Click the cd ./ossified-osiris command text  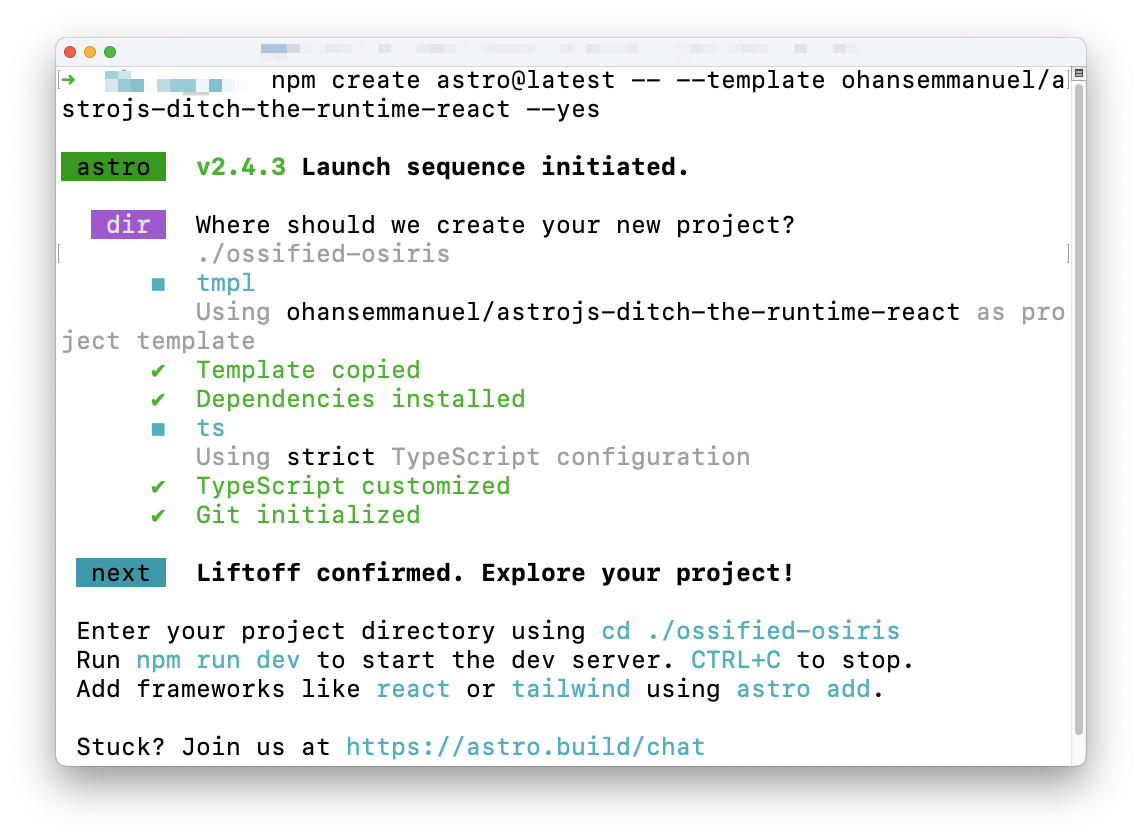[x=752, y=630]
